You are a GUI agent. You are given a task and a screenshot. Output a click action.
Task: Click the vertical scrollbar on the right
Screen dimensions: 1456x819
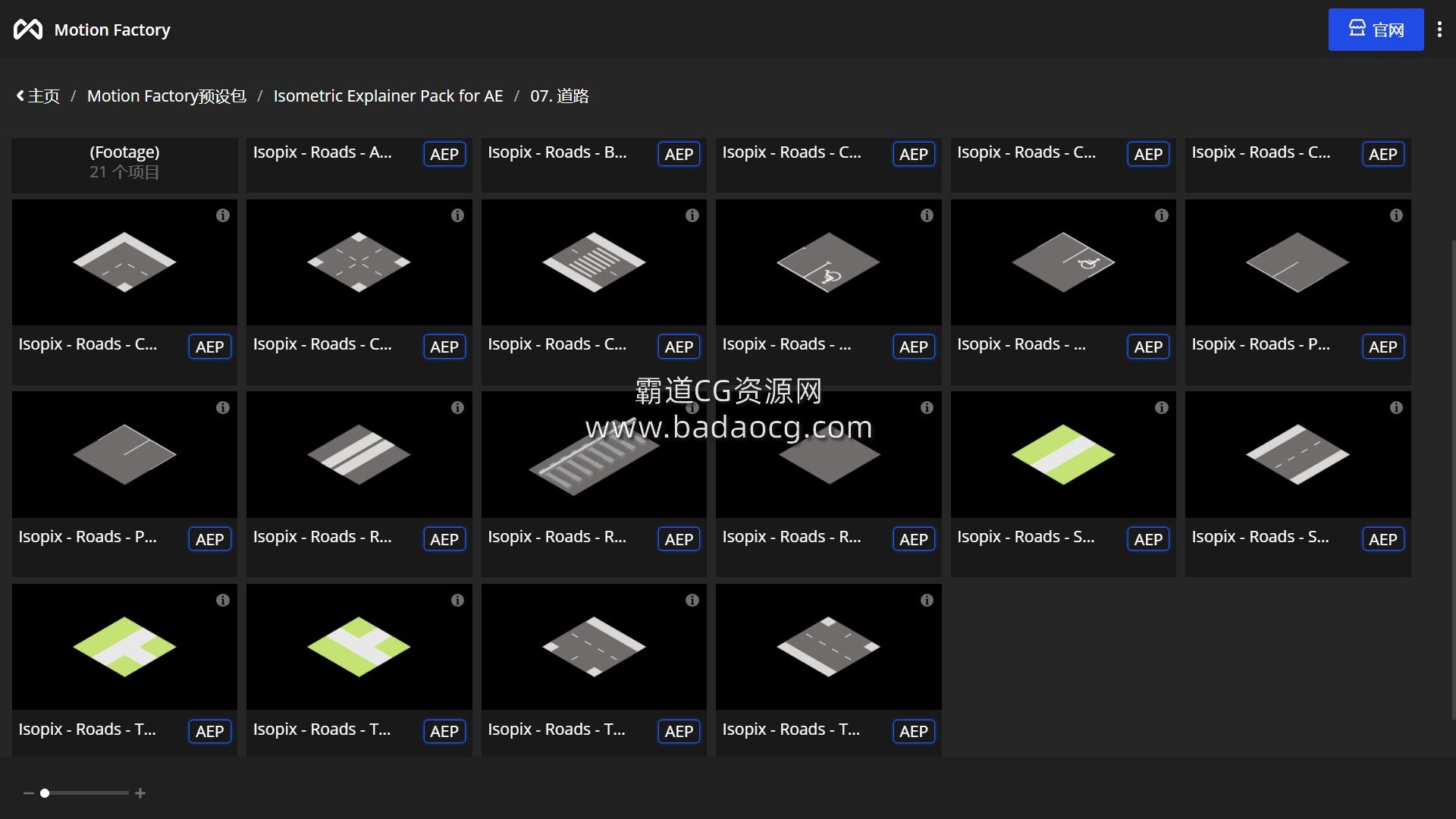(x=1453, y=479)
